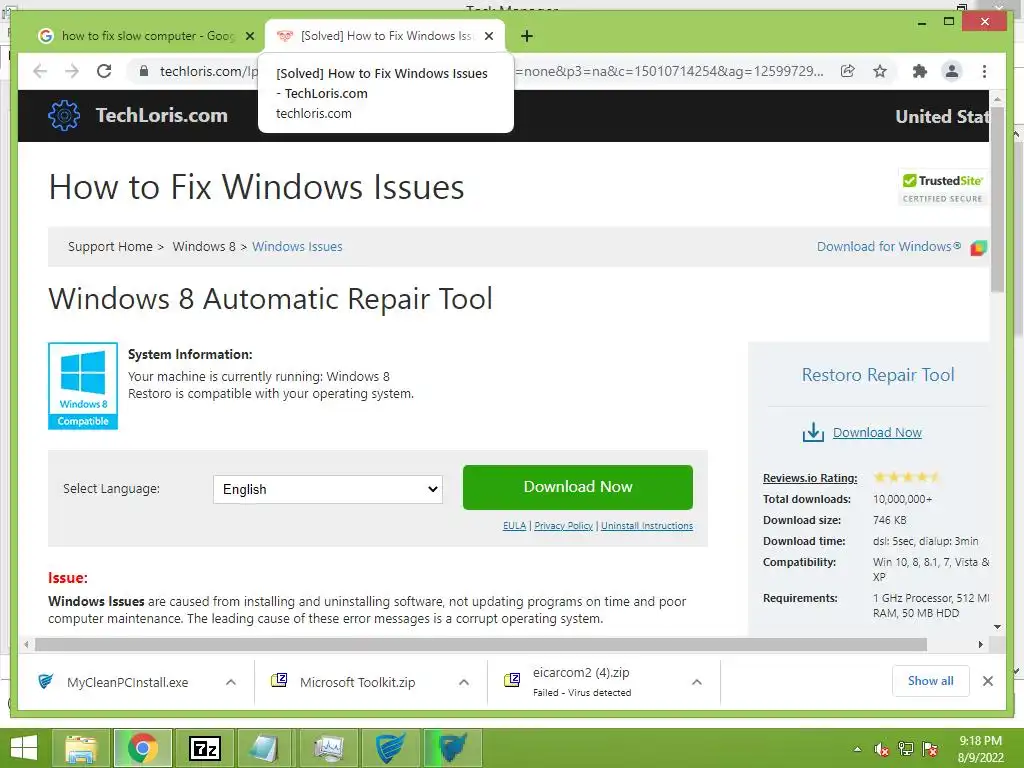Click the browser forward arrow

(72, 71)
